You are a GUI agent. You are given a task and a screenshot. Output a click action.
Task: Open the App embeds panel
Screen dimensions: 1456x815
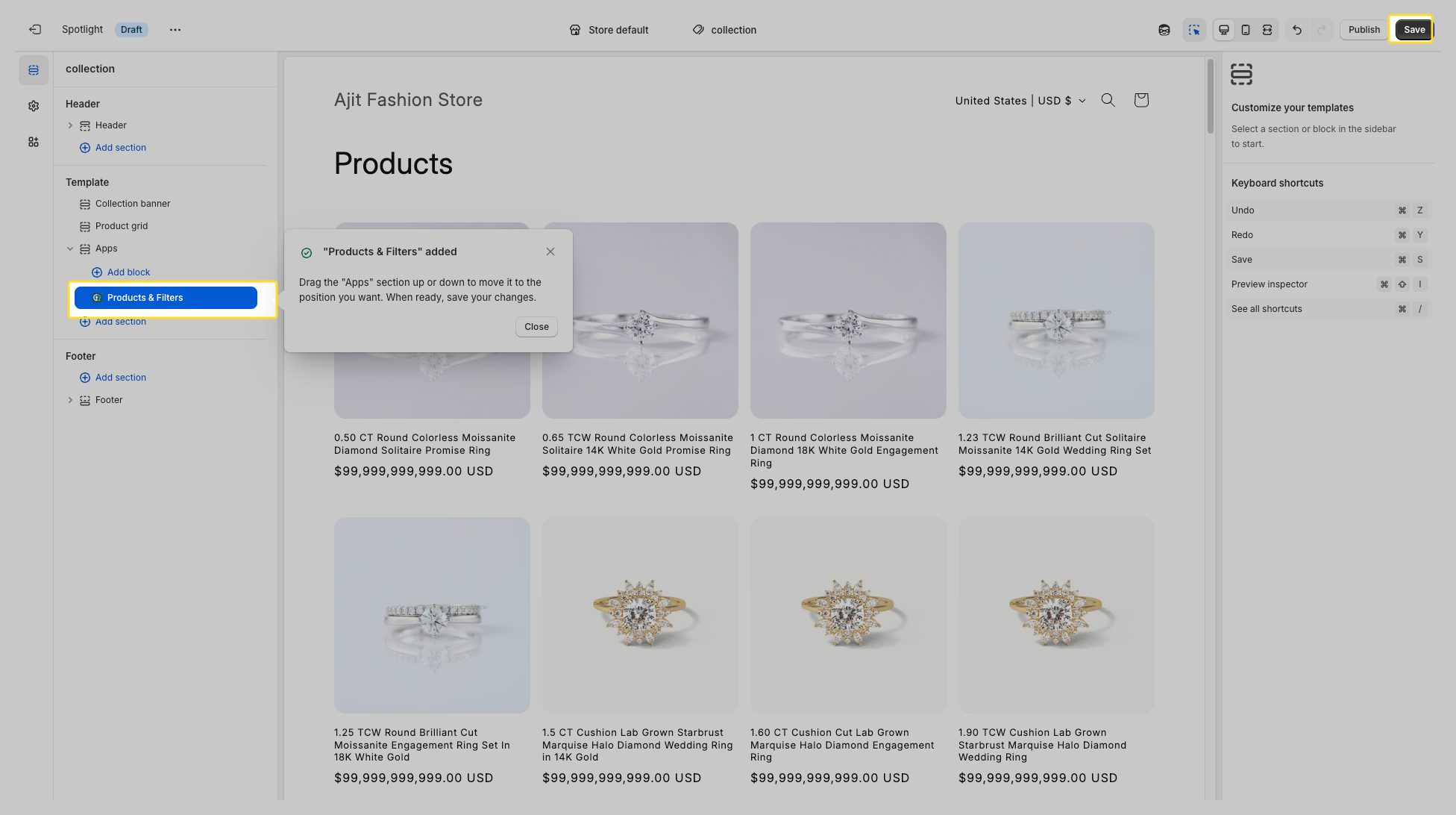pos(33,141)
